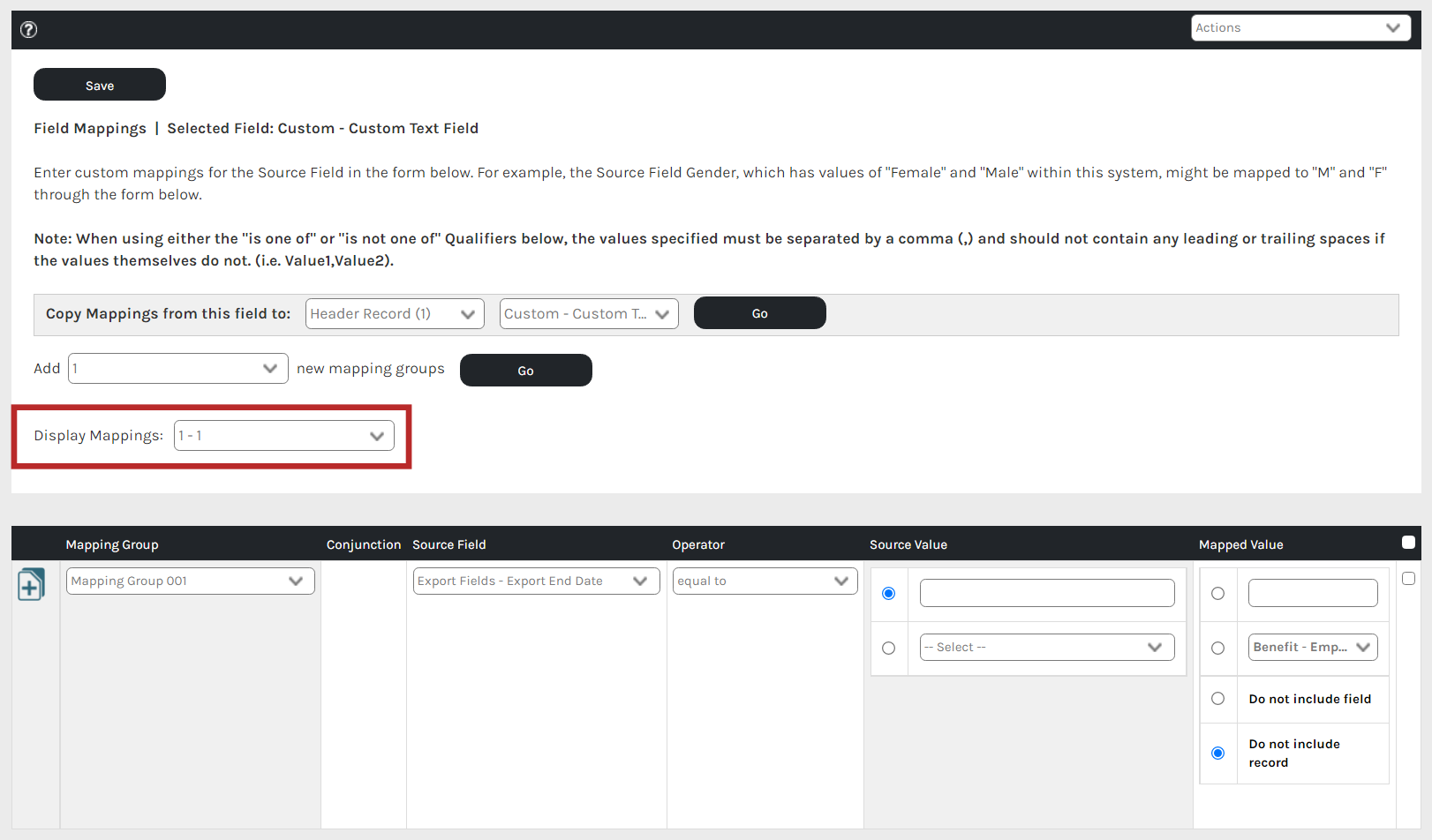
Task: Open the 'equal to' operator dropdown
Action: pos(765,581)
